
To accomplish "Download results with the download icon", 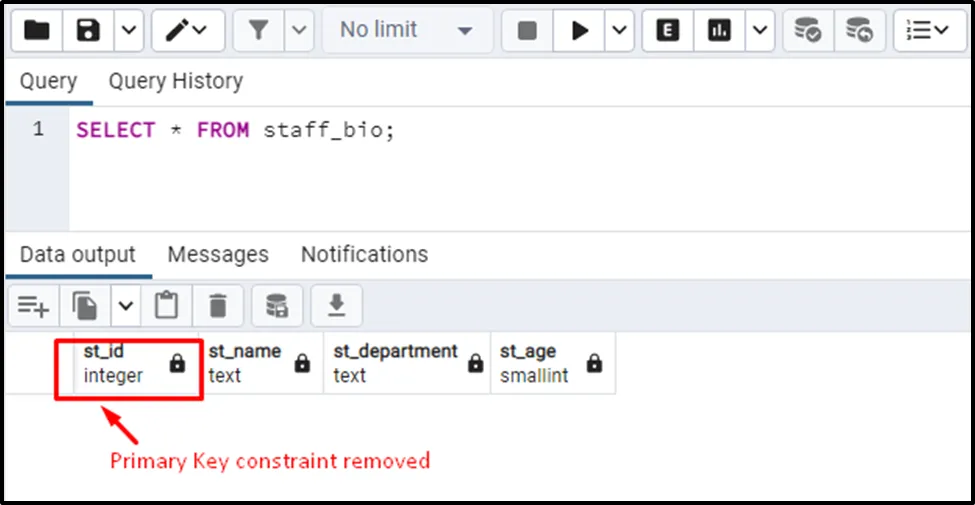I will point(336,306).
